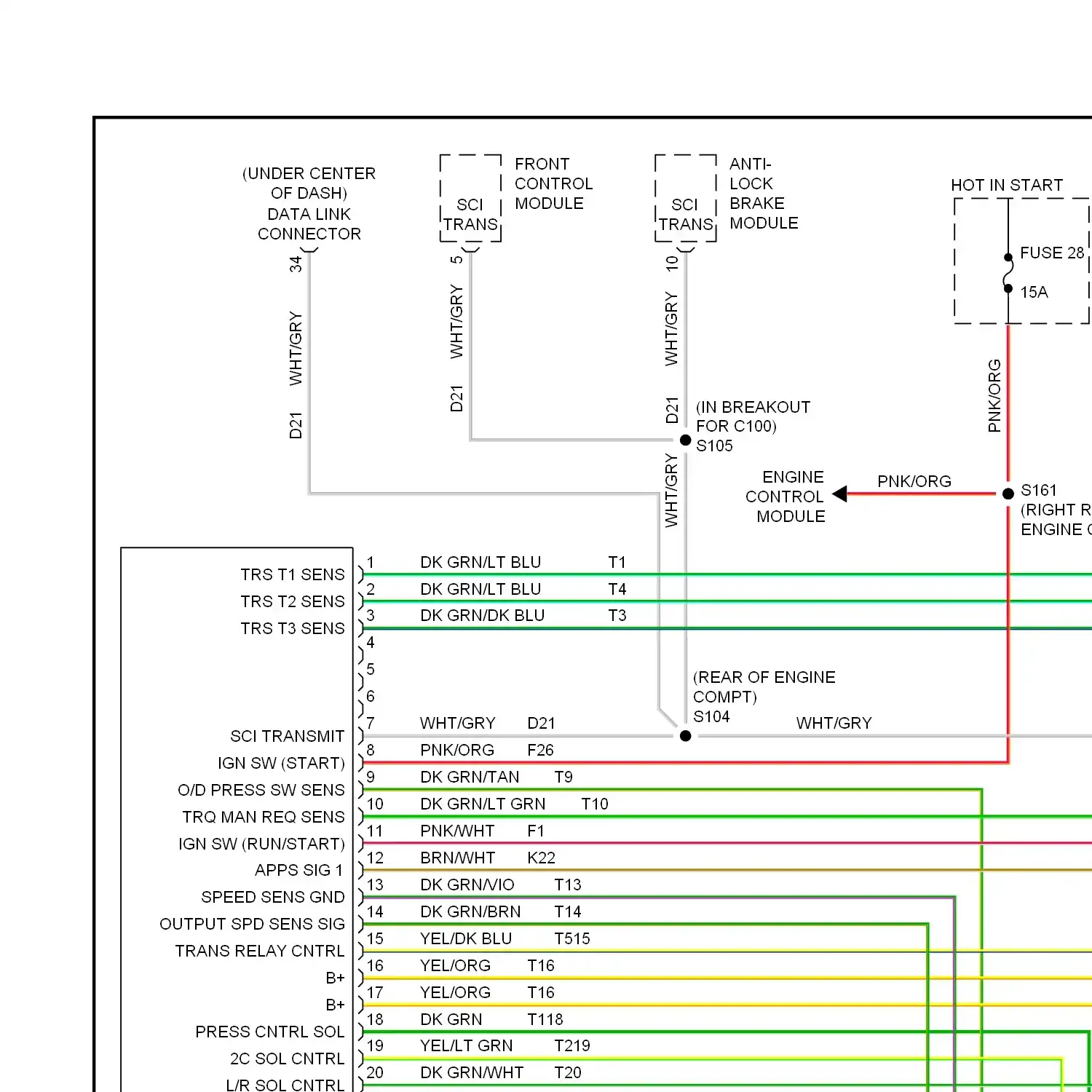
Task: Click the S104 splice dot
Action: click(x=685, y=736)
